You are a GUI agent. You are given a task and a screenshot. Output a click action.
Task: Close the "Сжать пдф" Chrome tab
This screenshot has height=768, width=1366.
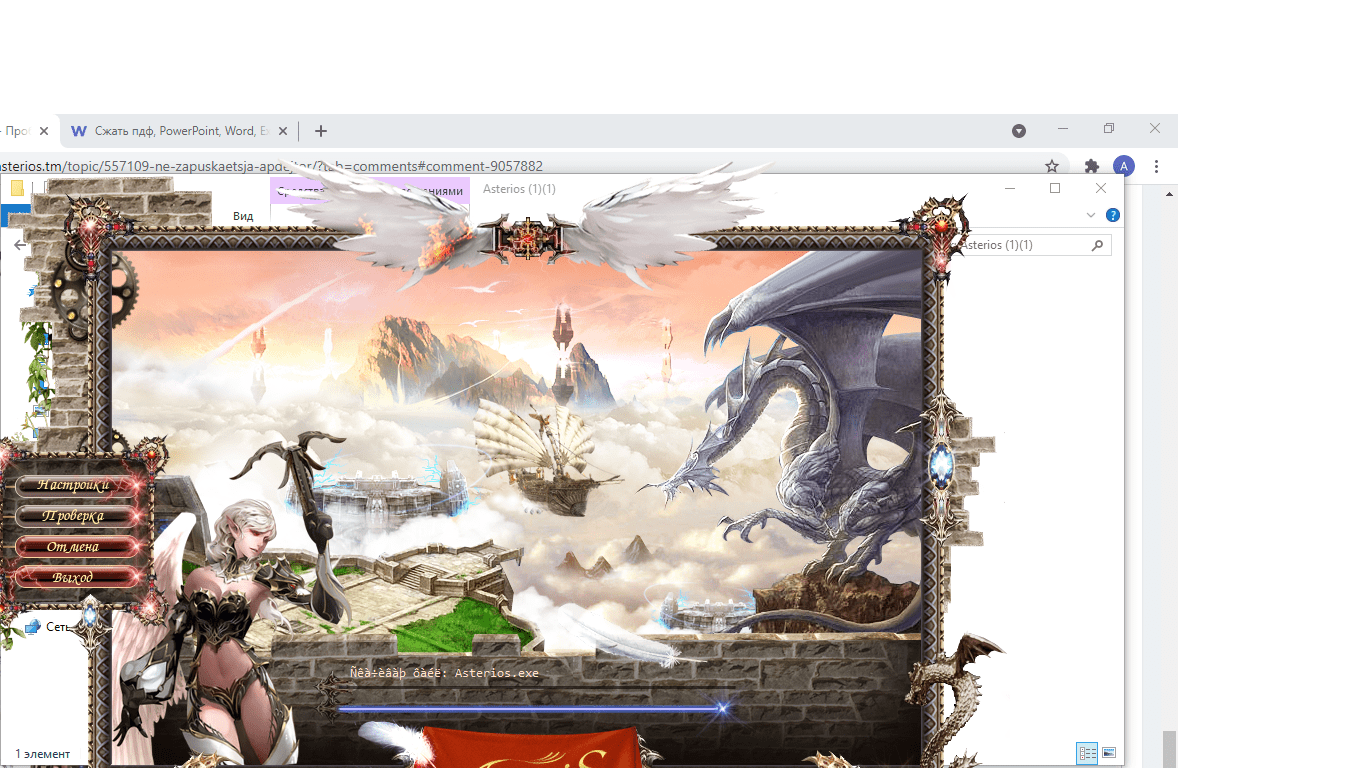point(283,131)
